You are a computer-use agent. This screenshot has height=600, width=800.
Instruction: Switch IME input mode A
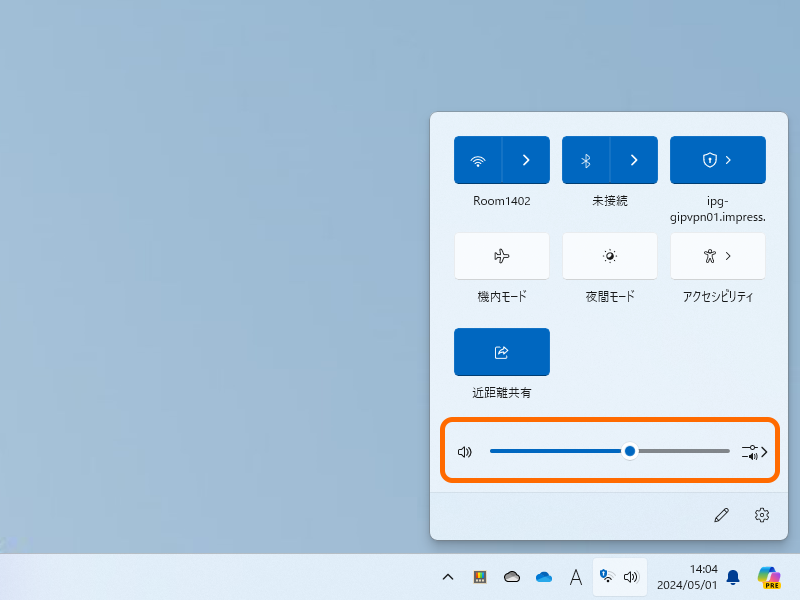click(x=576, y=577)
